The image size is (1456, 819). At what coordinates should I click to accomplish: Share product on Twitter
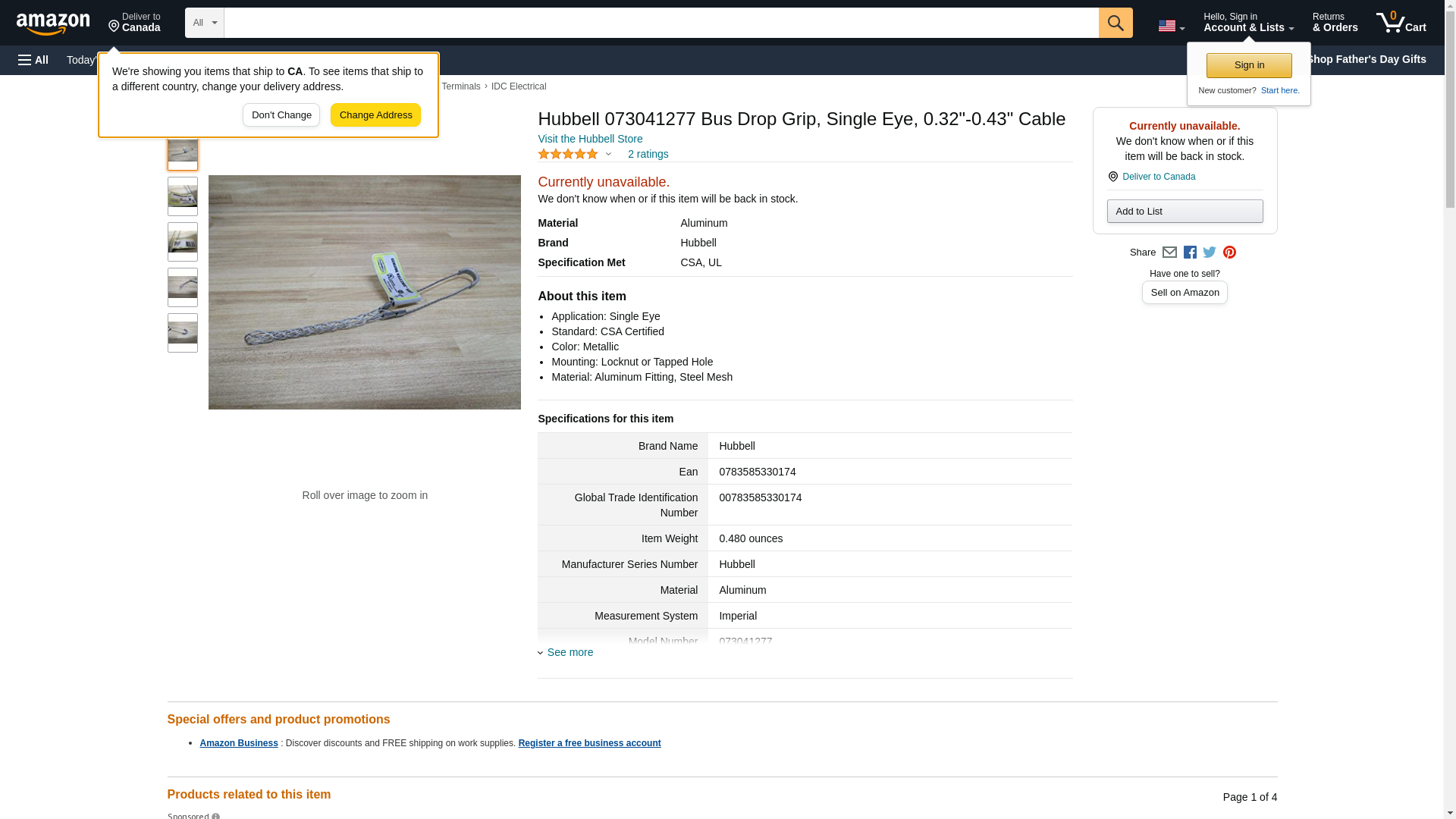1210,253
